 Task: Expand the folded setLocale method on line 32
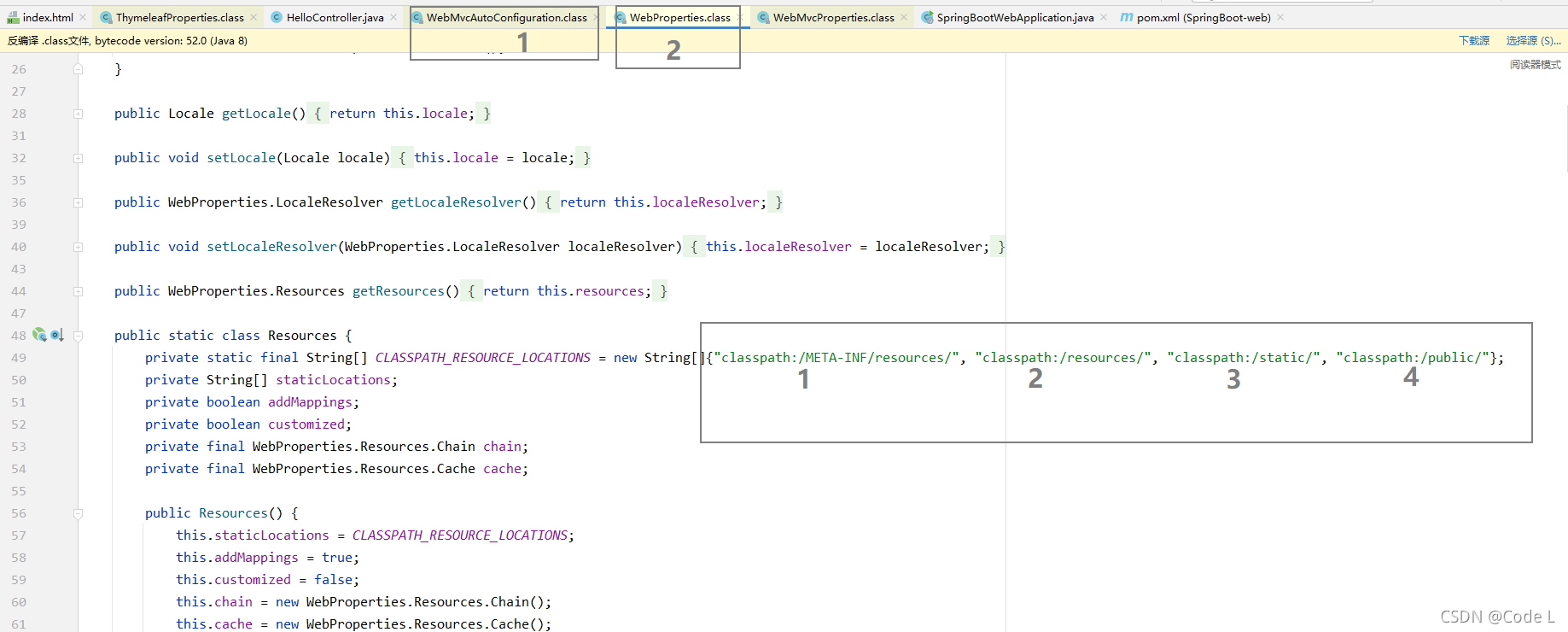coord(78,158)
